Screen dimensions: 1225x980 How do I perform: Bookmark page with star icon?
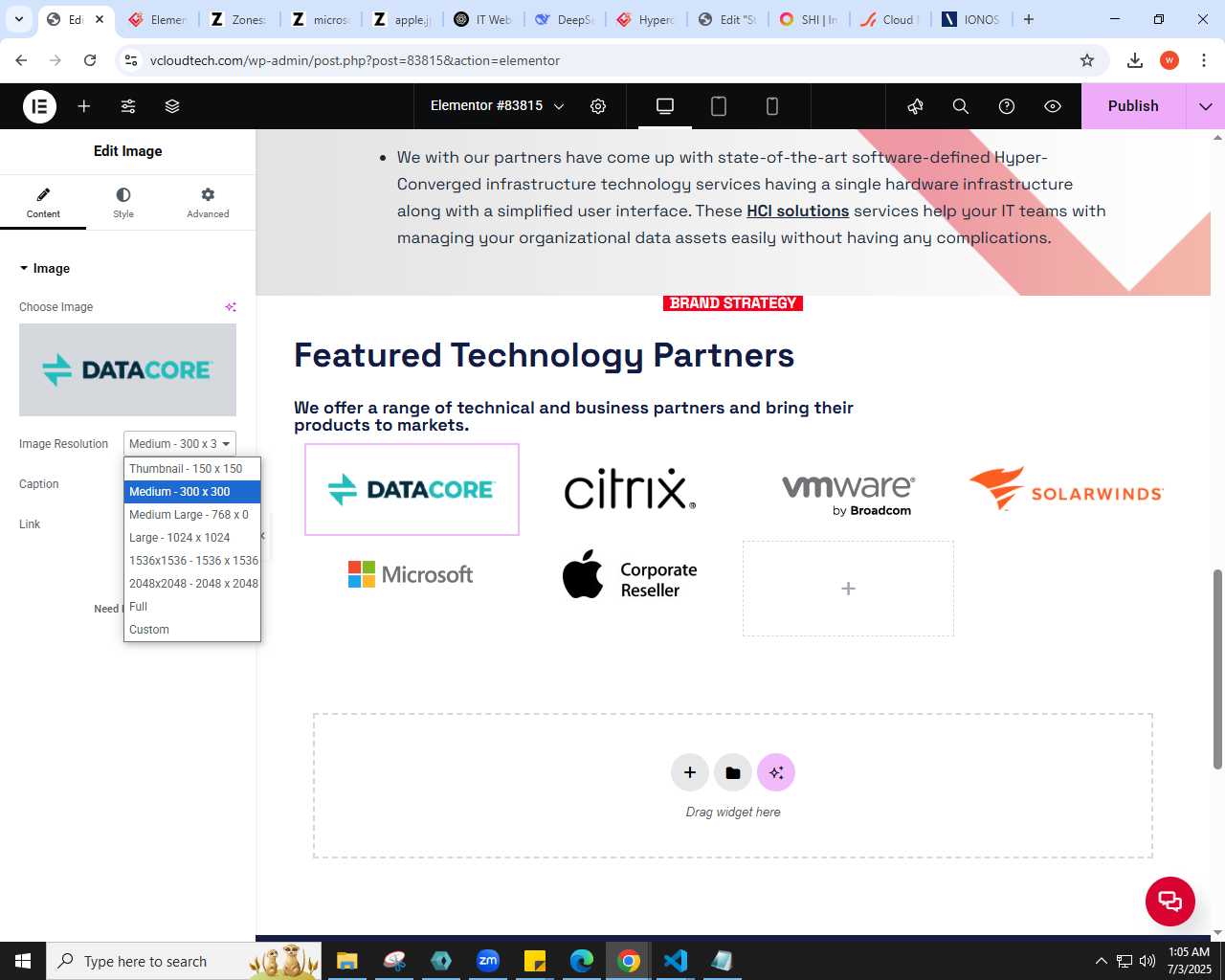(1087, 60)
